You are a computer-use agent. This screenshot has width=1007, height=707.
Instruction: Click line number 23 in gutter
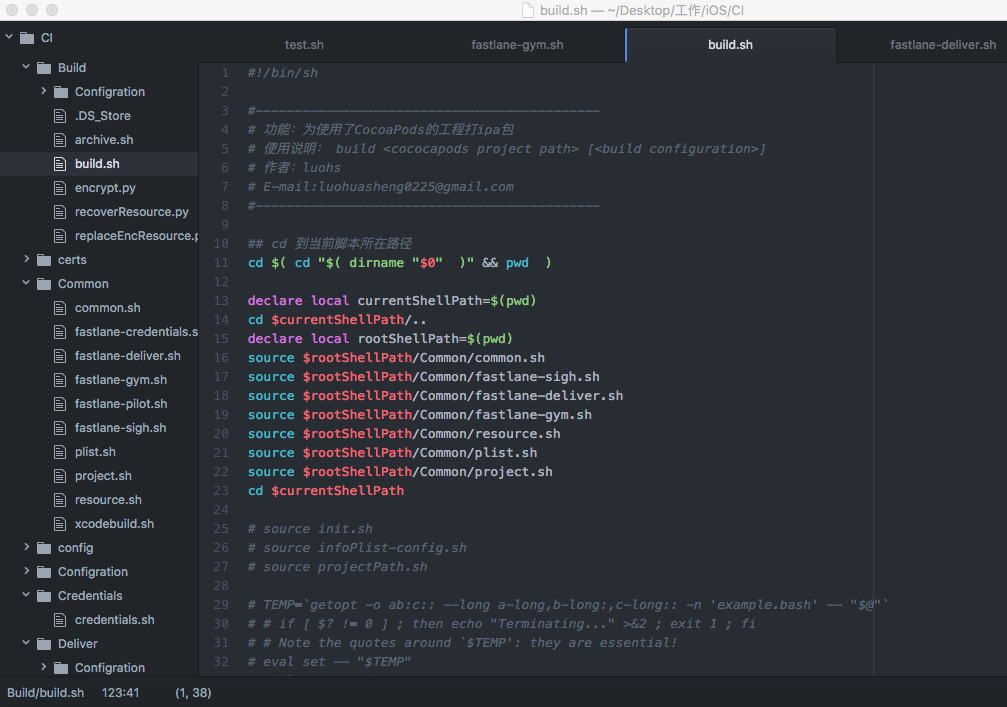pyautogui.click(x=221, y=491)
